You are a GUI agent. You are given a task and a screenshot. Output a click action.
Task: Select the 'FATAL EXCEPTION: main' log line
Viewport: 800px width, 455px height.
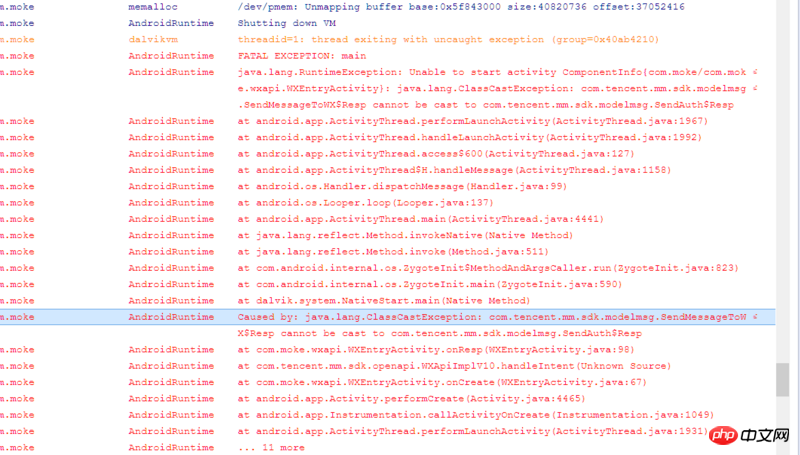coord(302,56)
